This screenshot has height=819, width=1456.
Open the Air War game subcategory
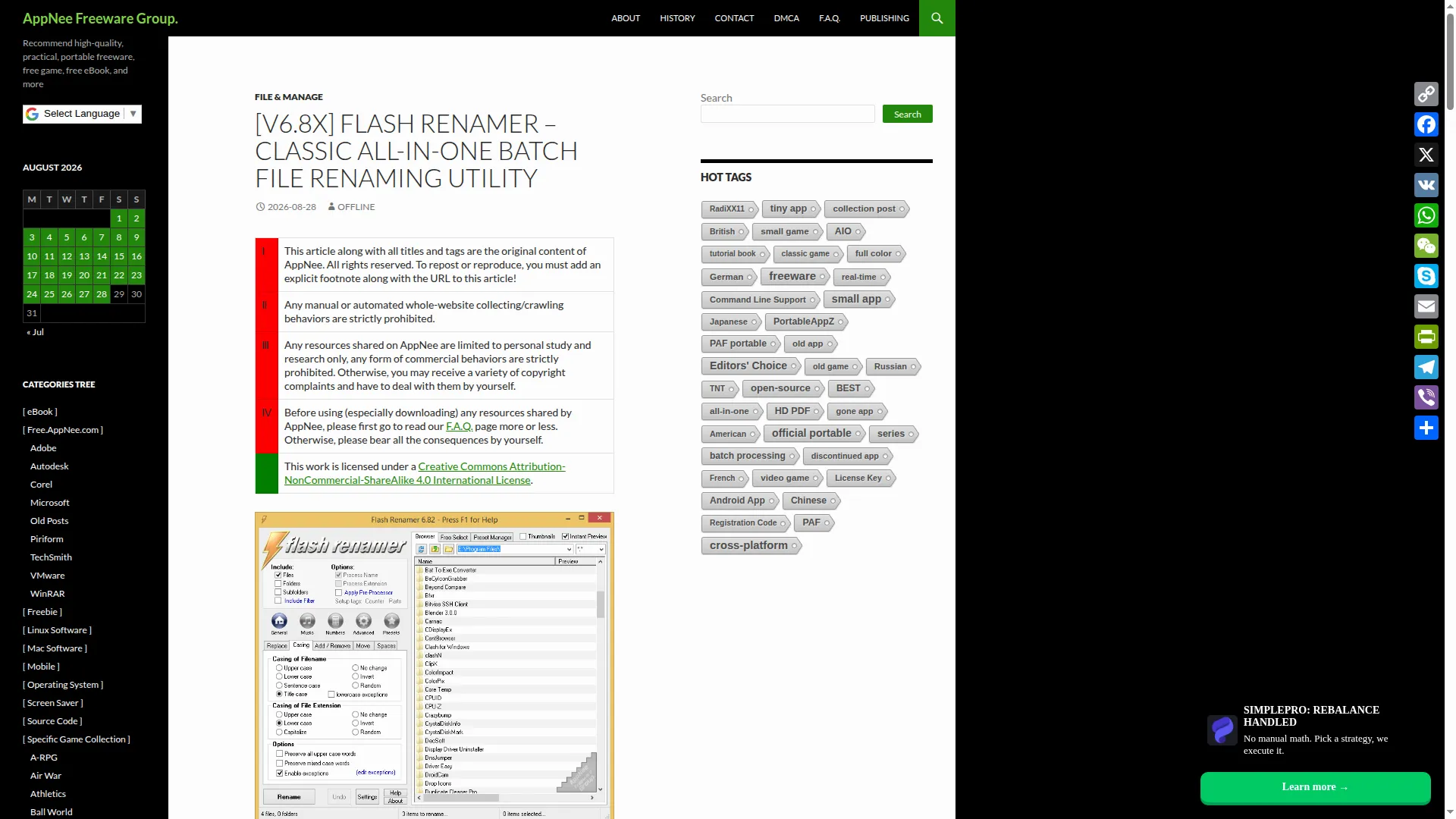pyautogui.click(x=45, y=776)
